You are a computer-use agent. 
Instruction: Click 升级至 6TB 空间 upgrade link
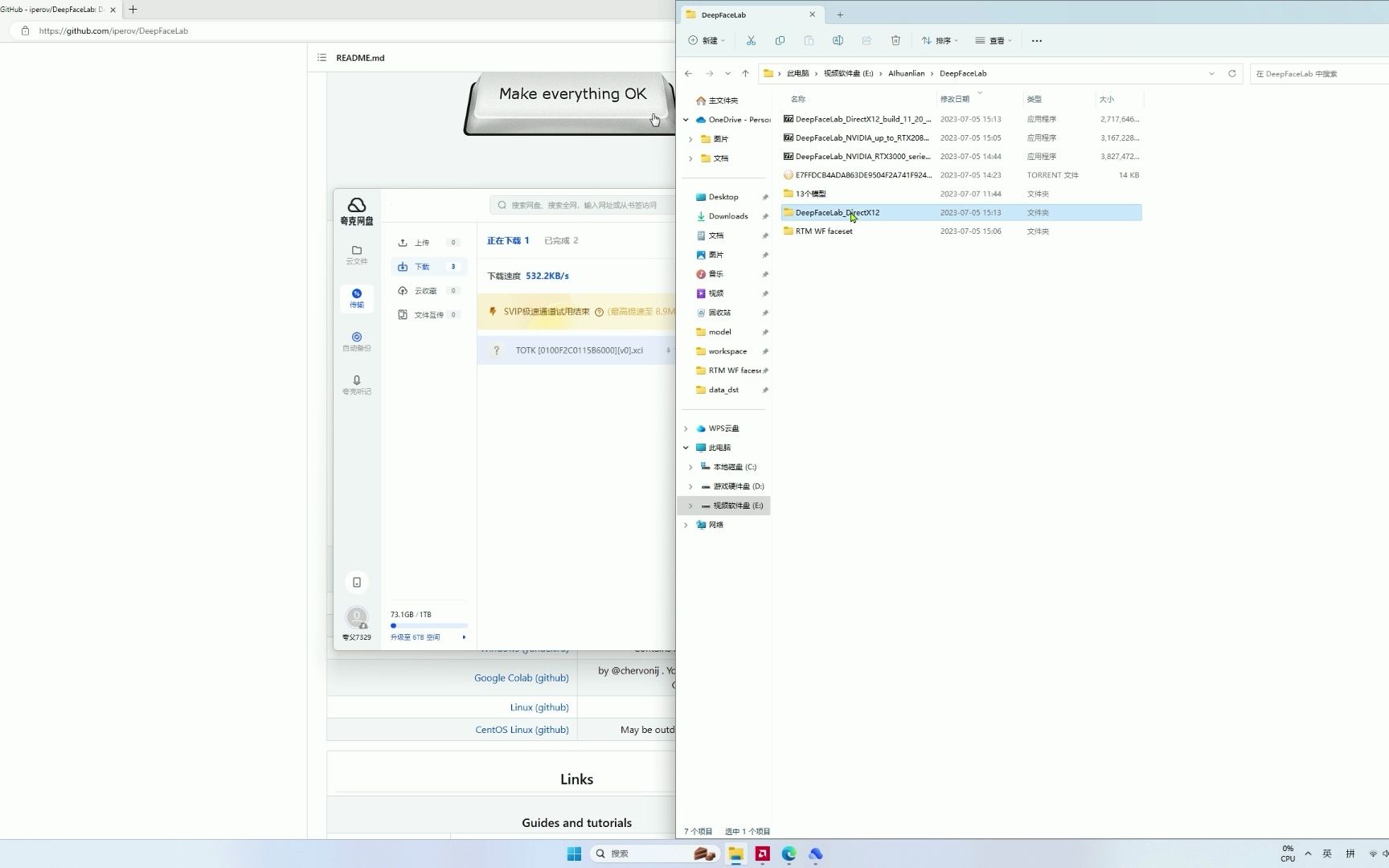click(416, 637)
